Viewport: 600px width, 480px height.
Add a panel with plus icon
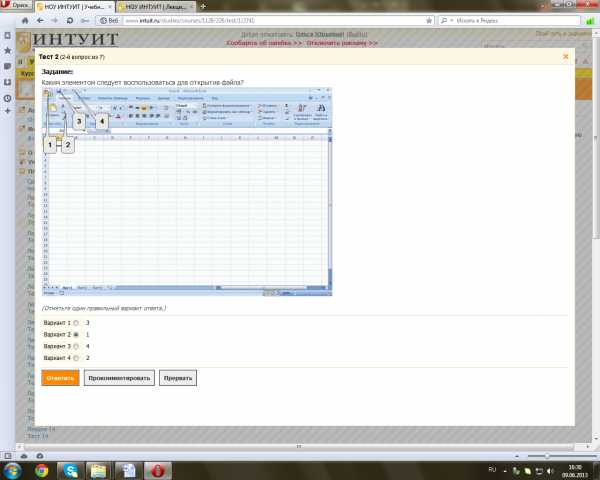pos(7,111)
